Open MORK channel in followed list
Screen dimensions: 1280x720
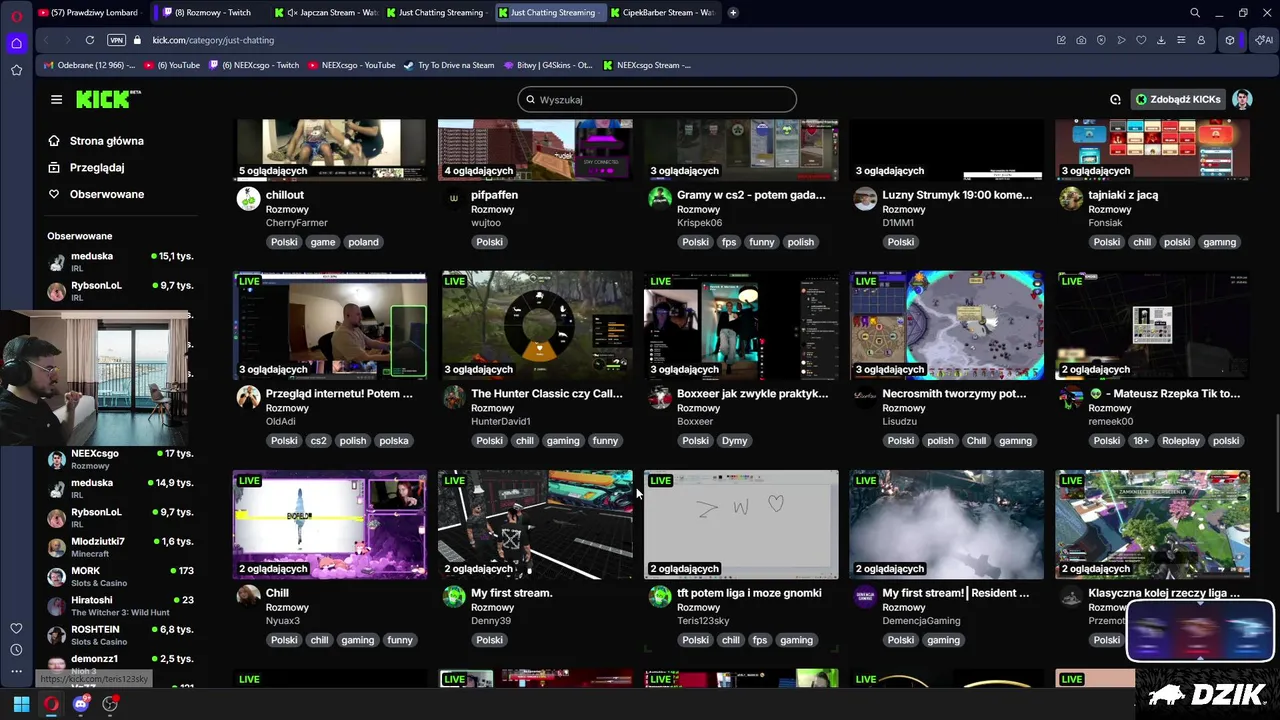point(120,576)
